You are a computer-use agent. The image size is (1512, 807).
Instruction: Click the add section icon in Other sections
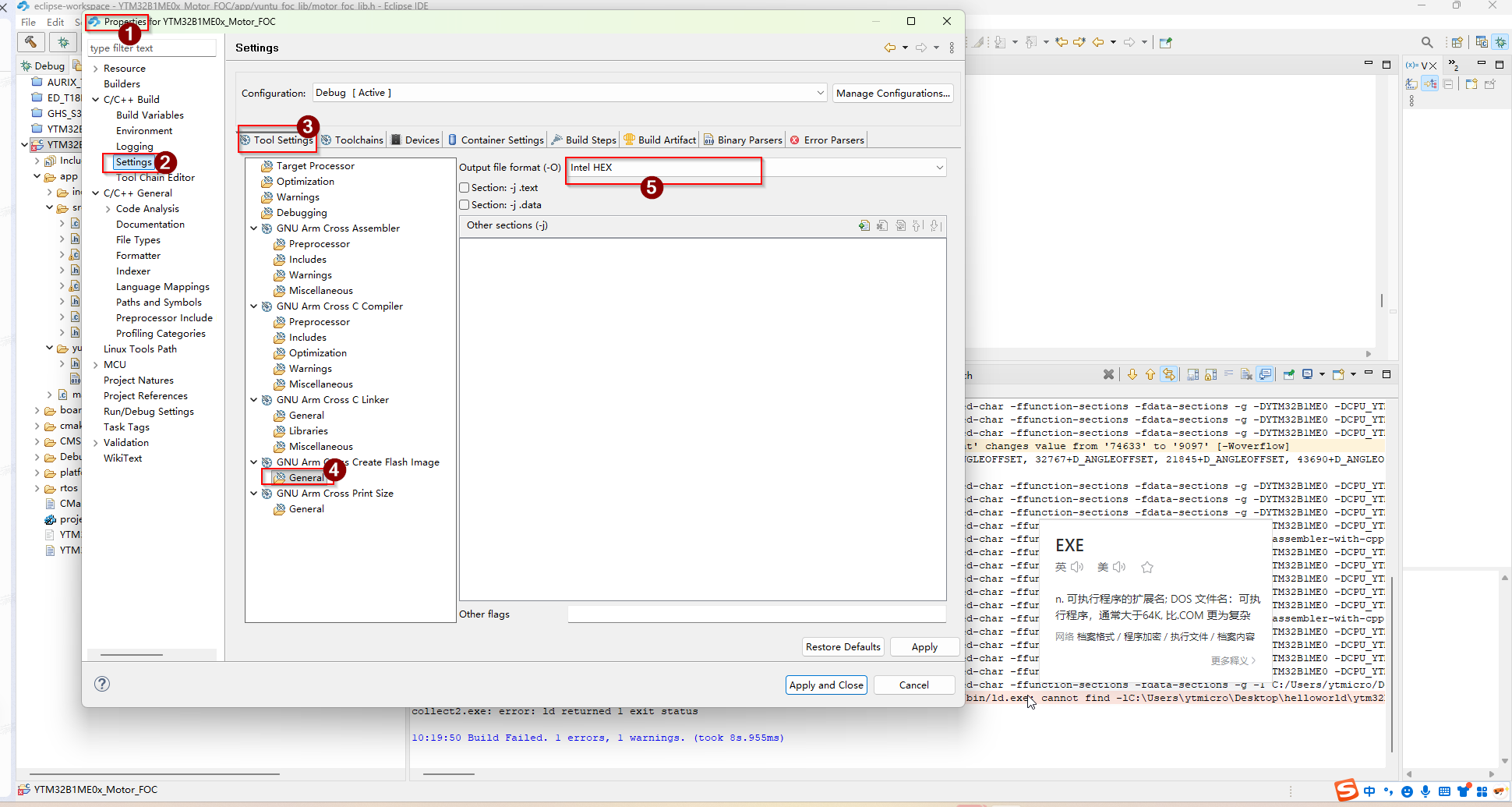coord(864,226)
